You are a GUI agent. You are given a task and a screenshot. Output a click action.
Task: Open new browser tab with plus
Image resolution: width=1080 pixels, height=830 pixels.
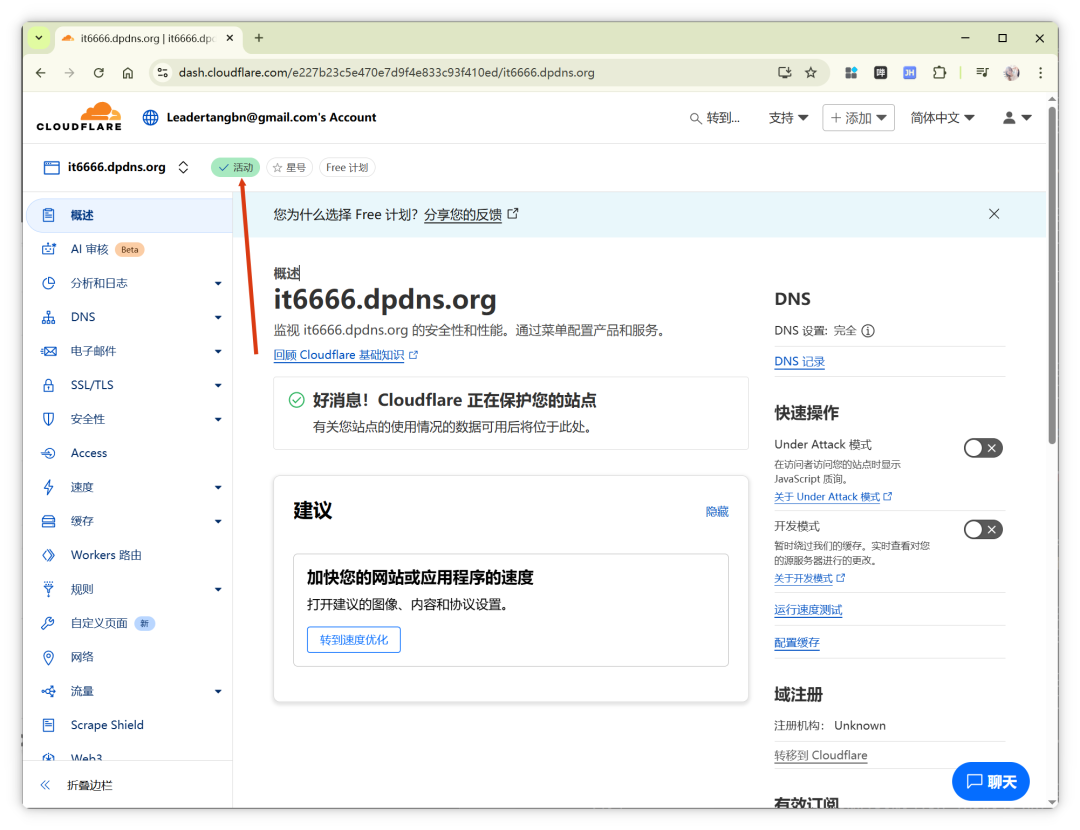point(259,38)
